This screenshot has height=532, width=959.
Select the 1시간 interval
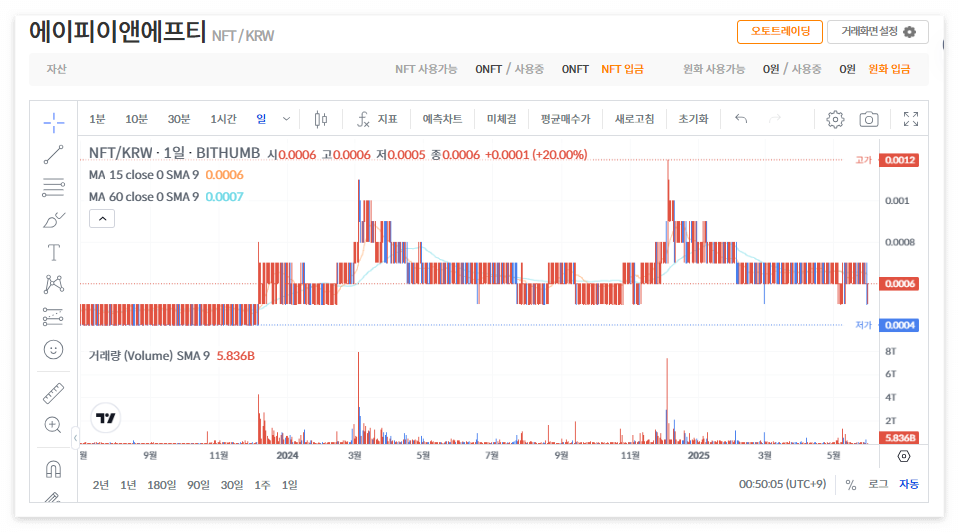[223, 119]
